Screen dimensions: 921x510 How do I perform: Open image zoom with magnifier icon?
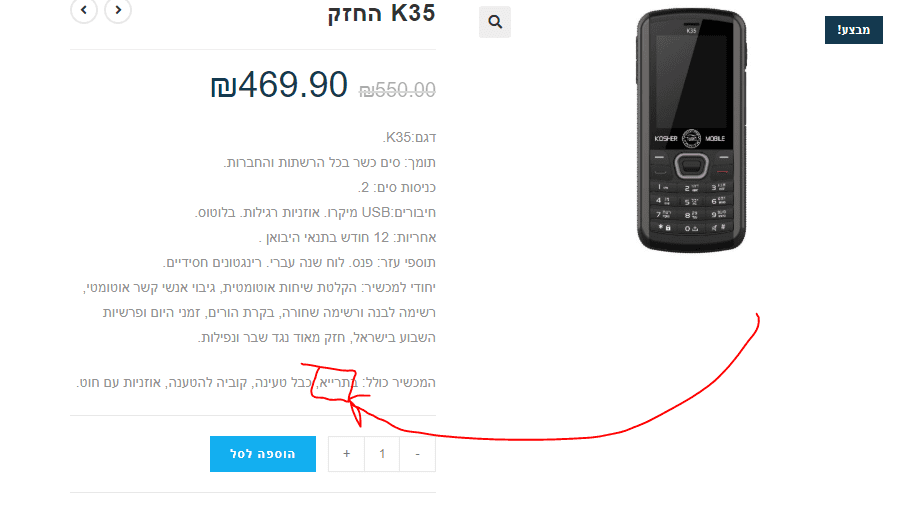pyautogui.click(x=495, y=22)
